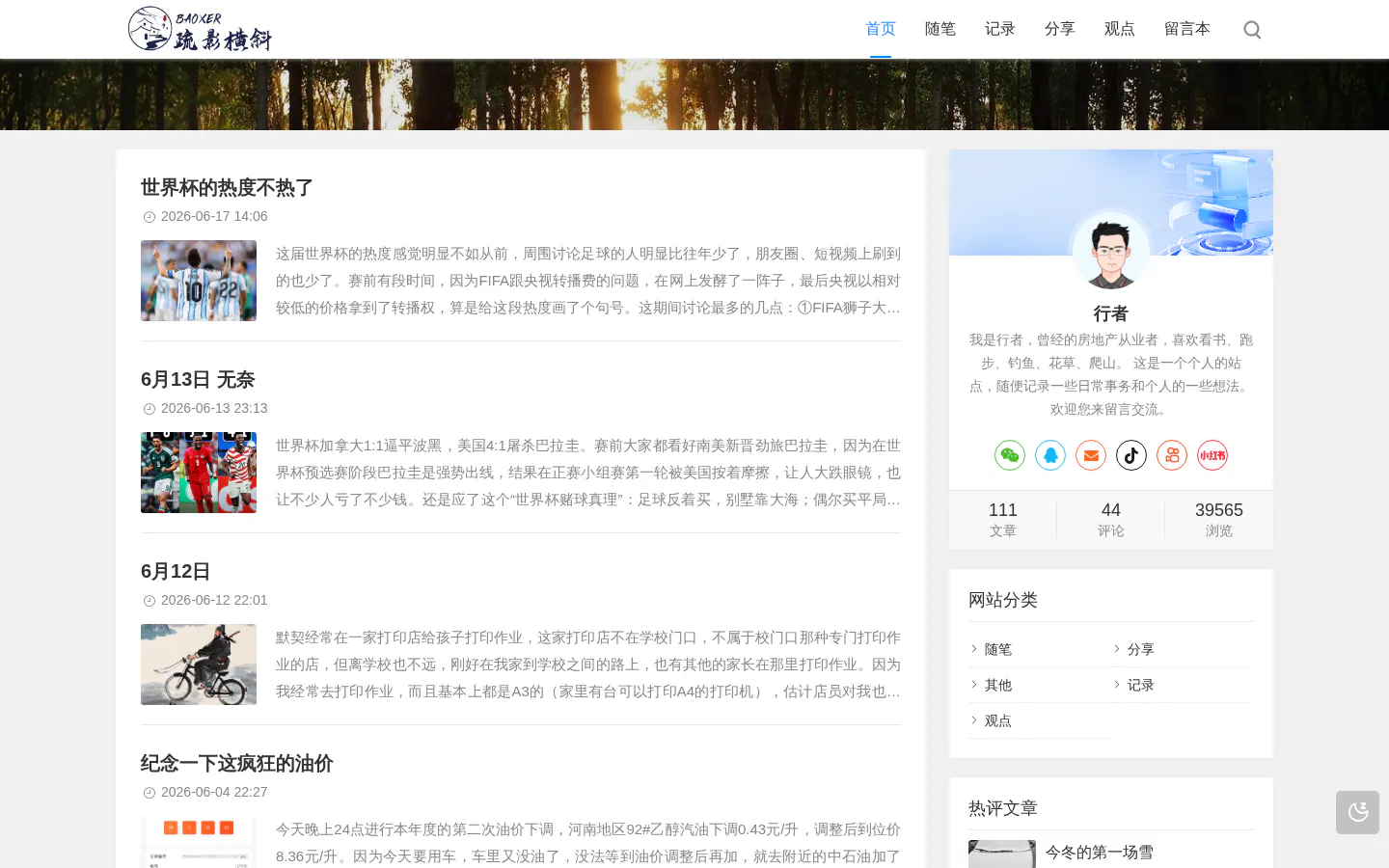Open the Xiaohongshu red icon
Image resolution: width=1389 pixels, height=868 pixels.
(1212, 455)
